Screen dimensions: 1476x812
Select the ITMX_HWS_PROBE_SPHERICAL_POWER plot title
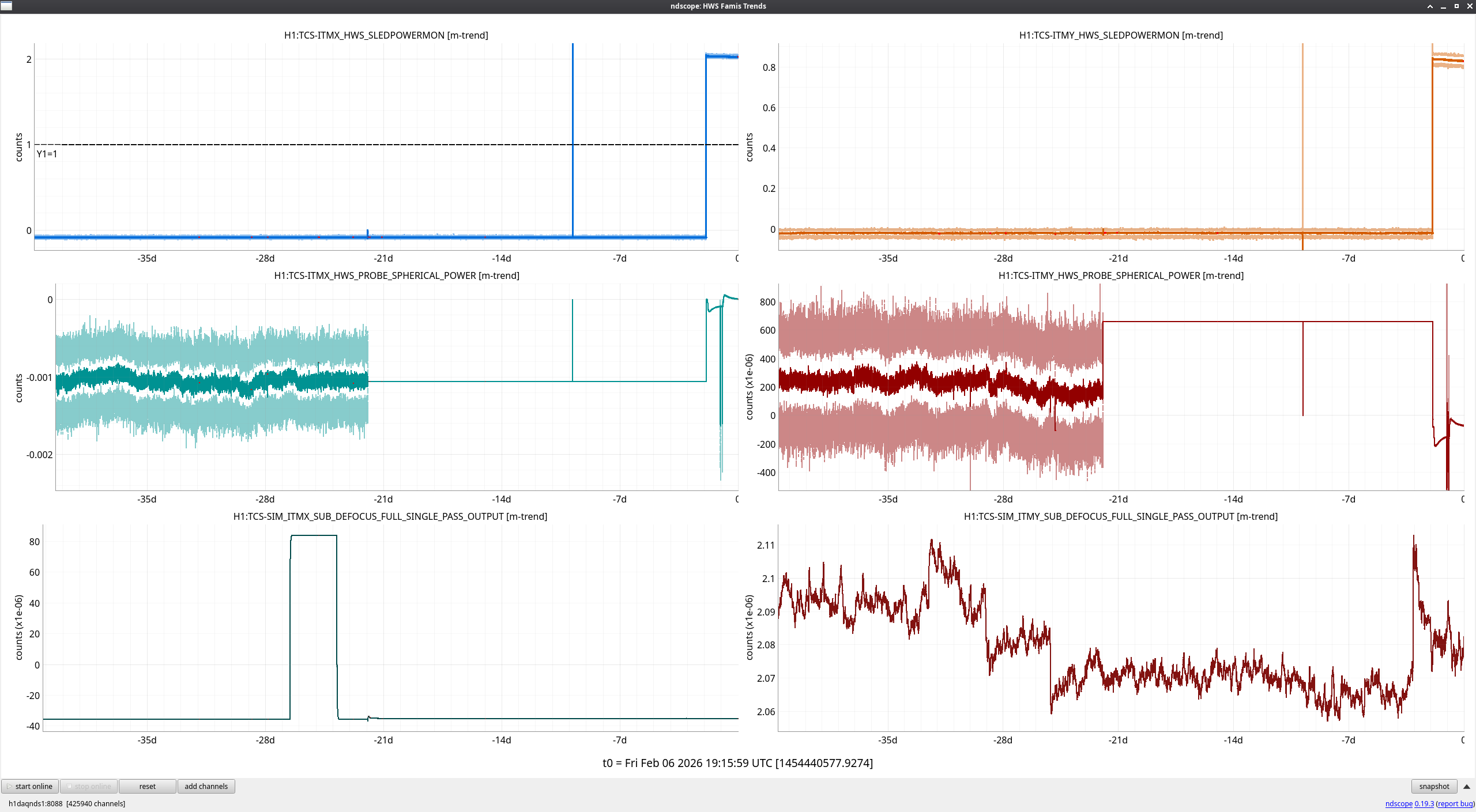[396, 275]
